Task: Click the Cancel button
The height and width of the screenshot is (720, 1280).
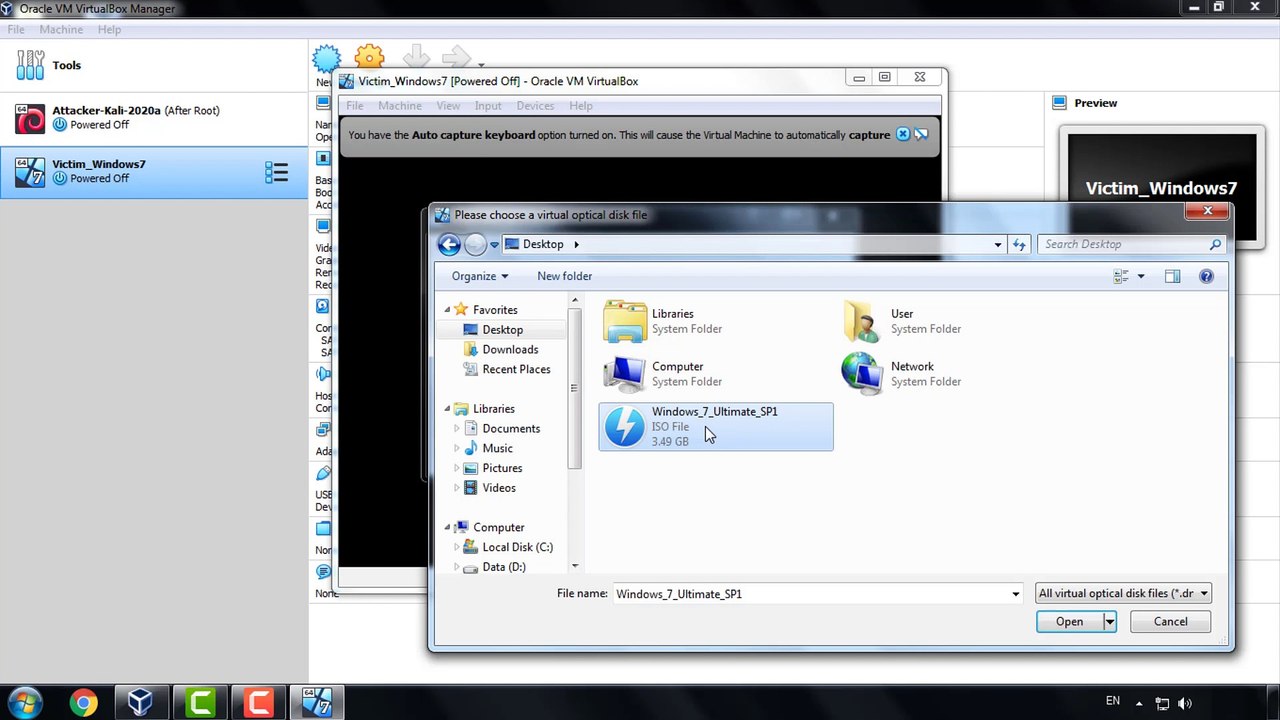Action: click(1170, 622)
